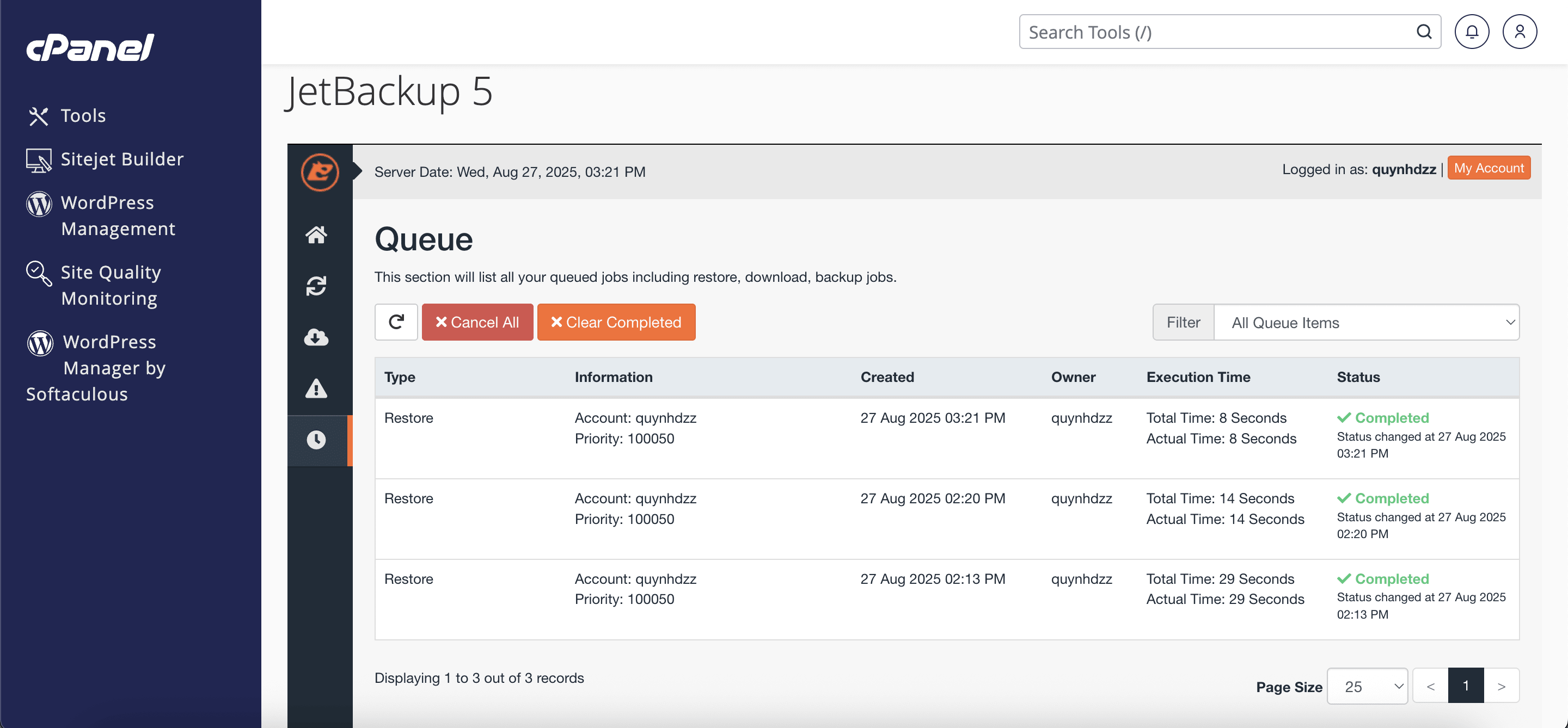Click the JetBackup fox logo
1568x728 pixels.
[x=320, y=172]
